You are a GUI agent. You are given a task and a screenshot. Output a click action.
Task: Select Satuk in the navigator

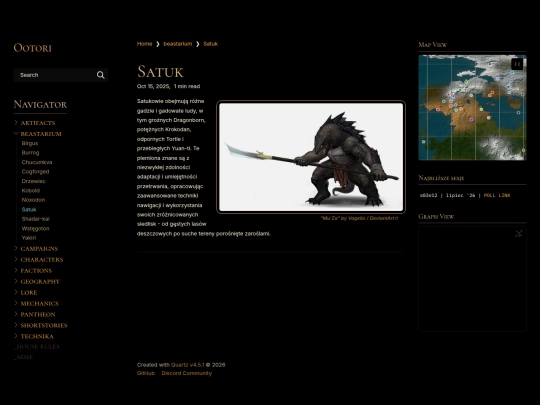pos(29,209)
